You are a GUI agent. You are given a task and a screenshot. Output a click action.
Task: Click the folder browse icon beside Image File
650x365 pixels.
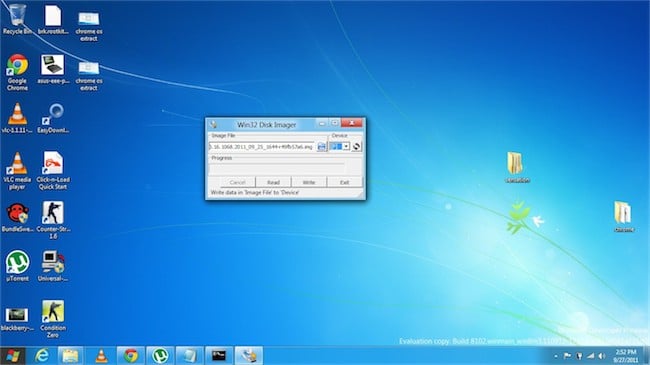pos(322,147)
